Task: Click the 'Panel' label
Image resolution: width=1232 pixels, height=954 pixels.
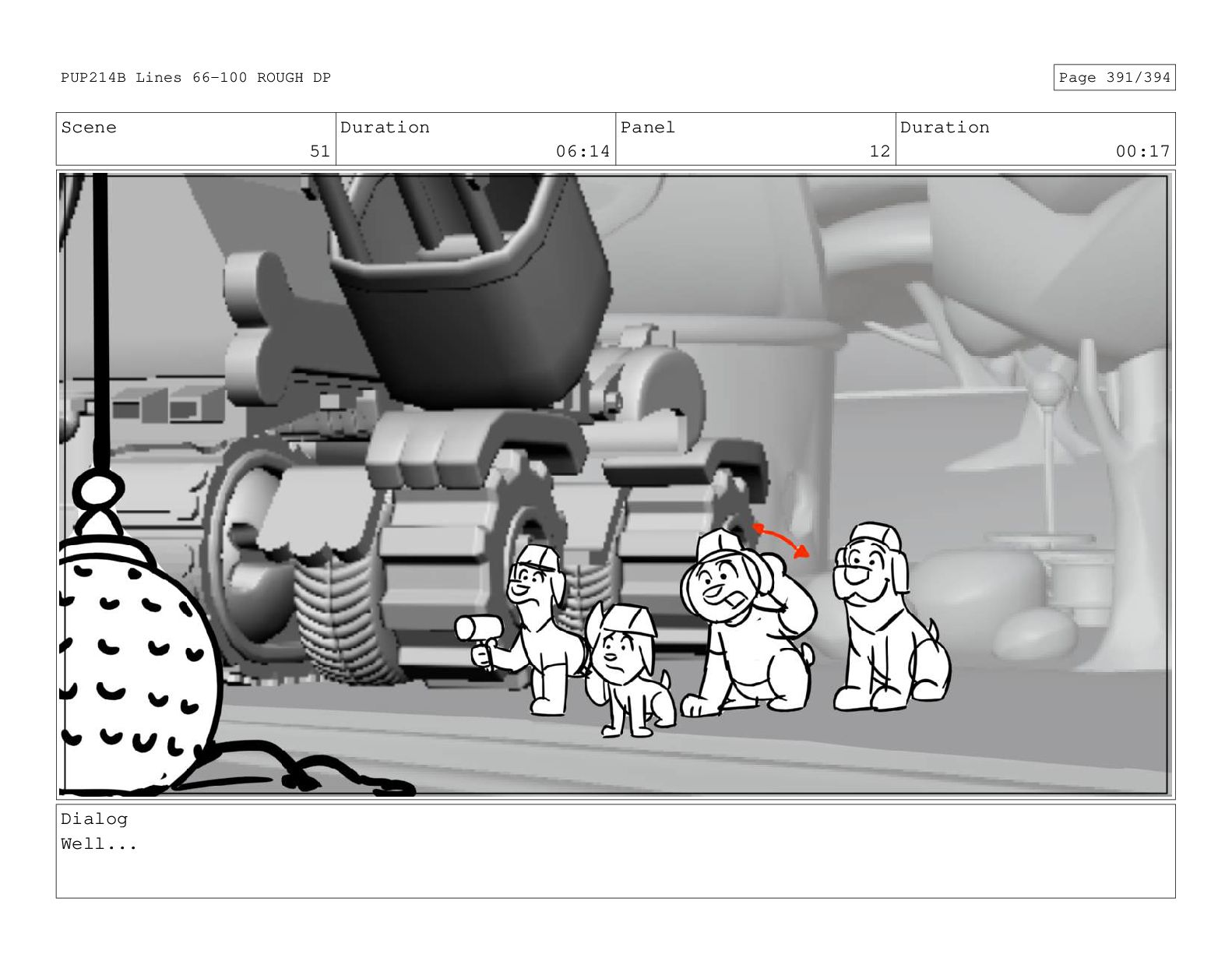Action: pos(647,127)
